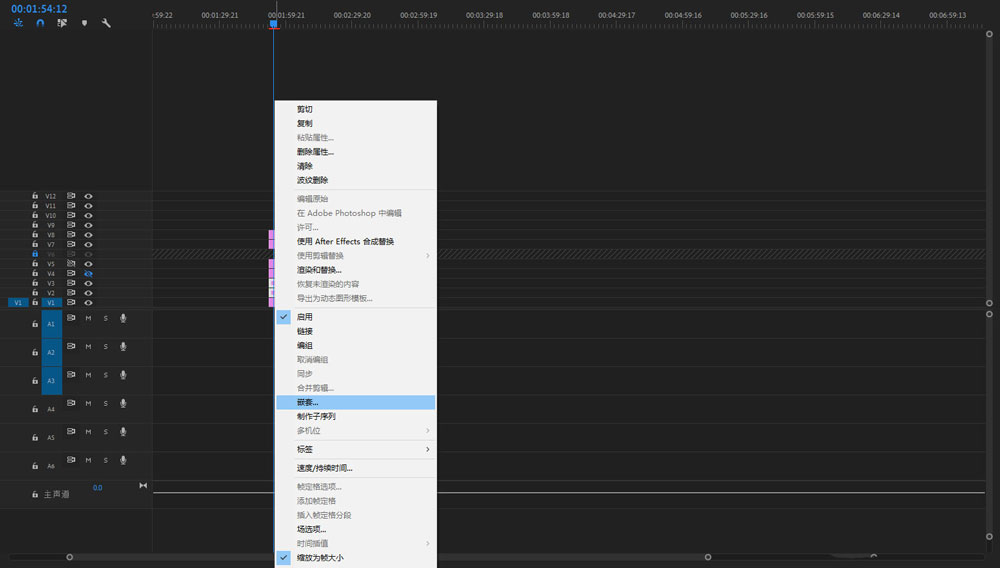Toggle the Snap magnet icon in timeline
The image size is (1000, 568).
tap(40, 23)
